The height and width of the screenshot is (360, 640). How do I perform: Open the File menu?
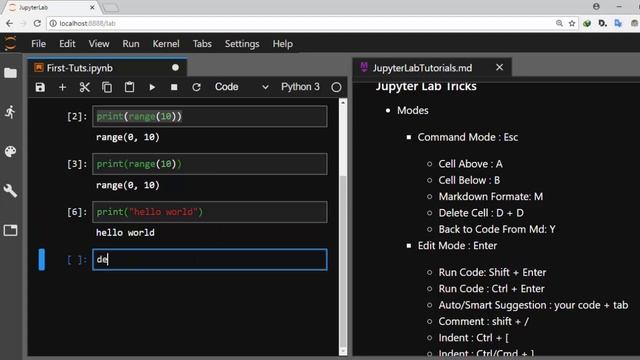click(38, 44)
